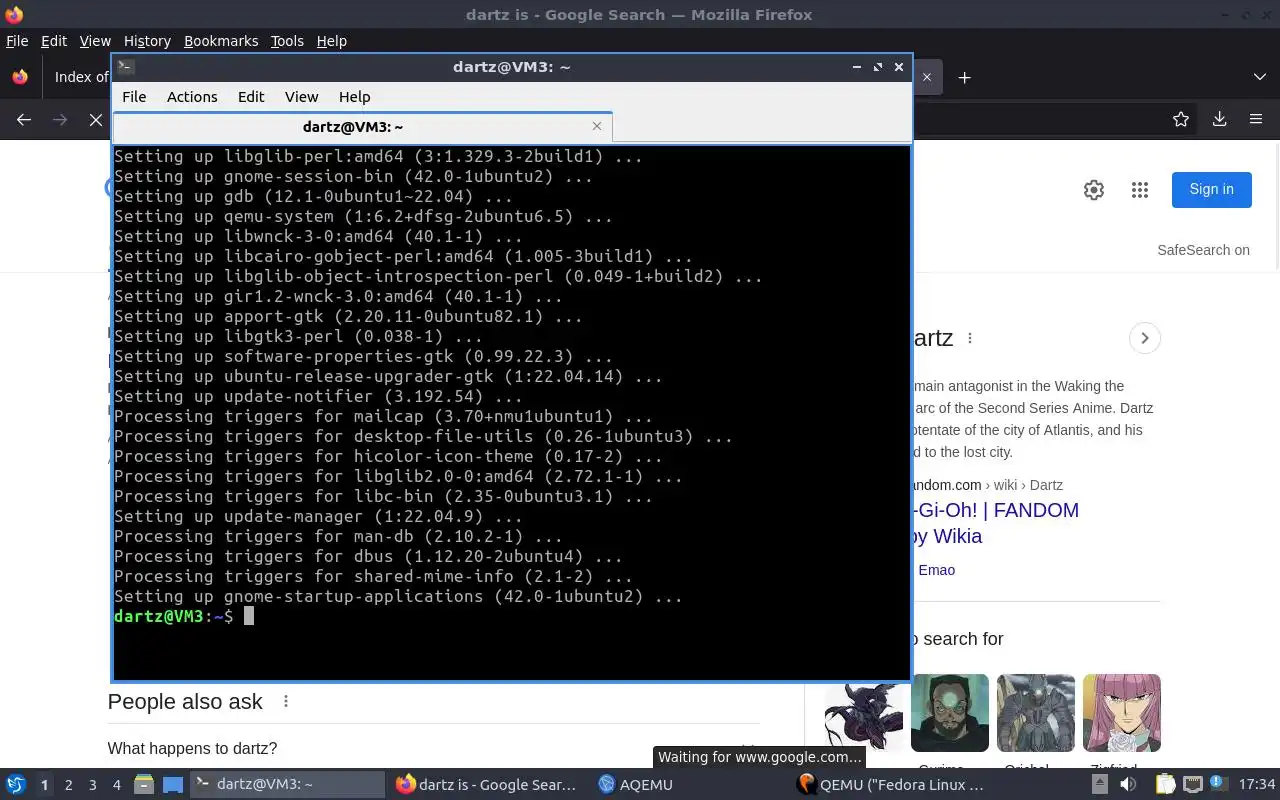
Task: Click the show desktop taskbar icon
Action: coord(172,785)
